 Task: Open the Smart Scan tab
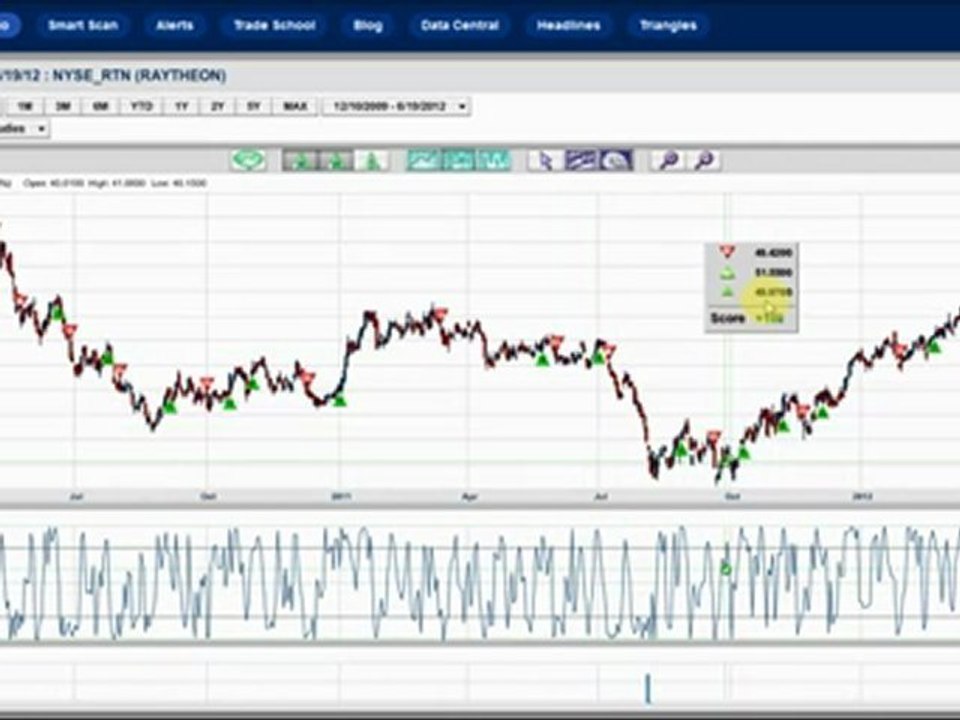click(x=83, y=25)
